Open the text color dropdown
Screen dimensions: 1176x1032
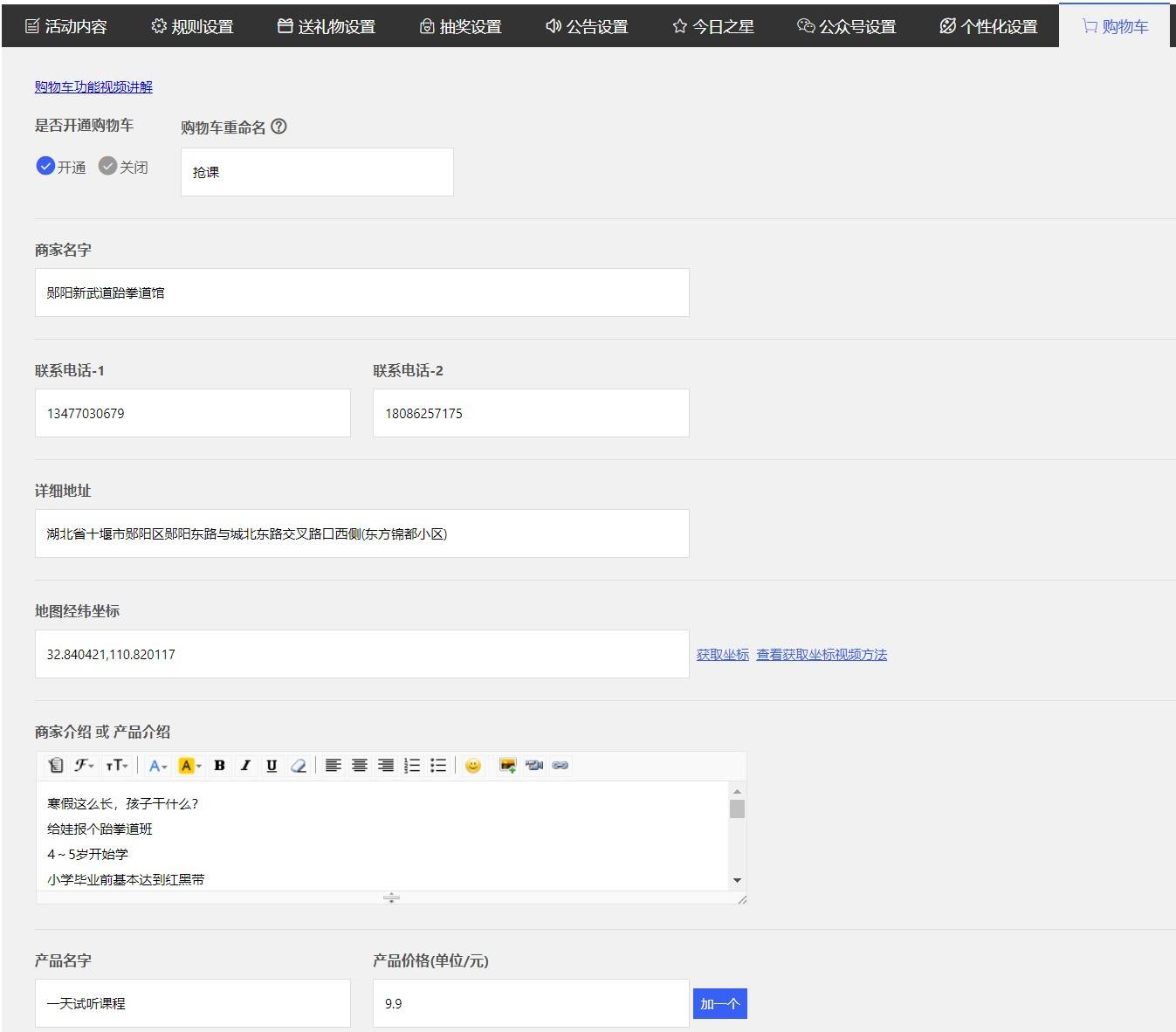coord(157,766)
